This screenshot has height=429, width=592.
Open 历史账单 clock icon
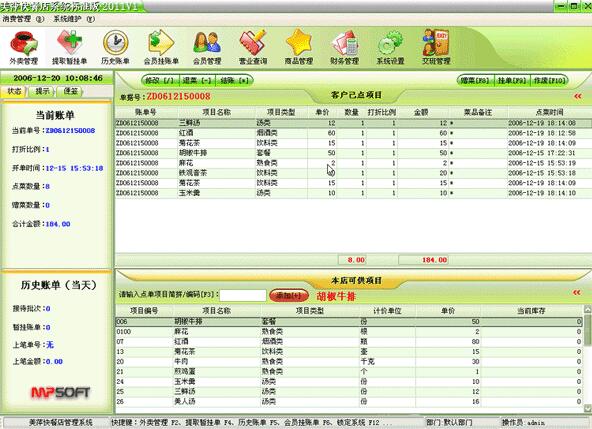pyautogui.click(x=116, y=48)
